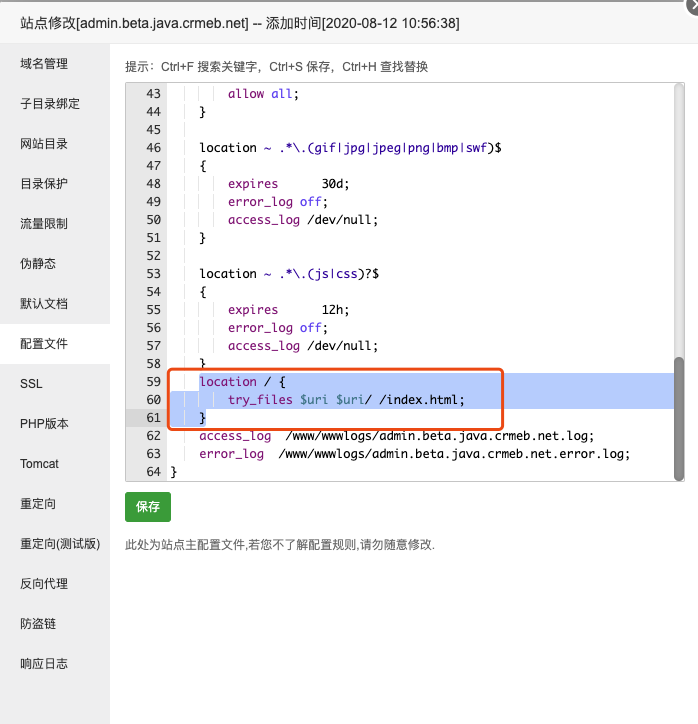Click the editor vertical scrollbar thumb
This screenshot has height=724, width=698.
pos(679,419)
